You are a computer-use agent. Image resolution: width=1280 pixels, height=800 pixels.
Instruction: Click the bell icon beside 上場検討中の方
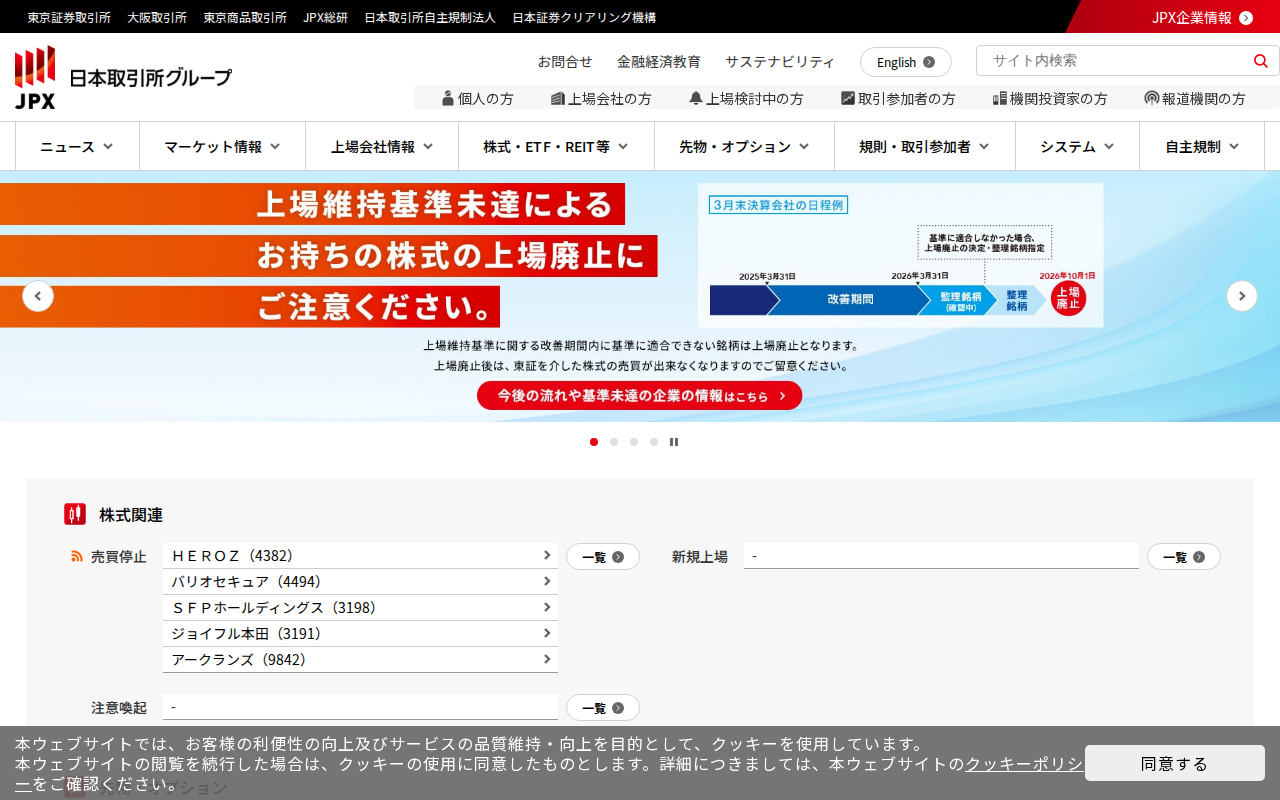[x=696, y=98]
